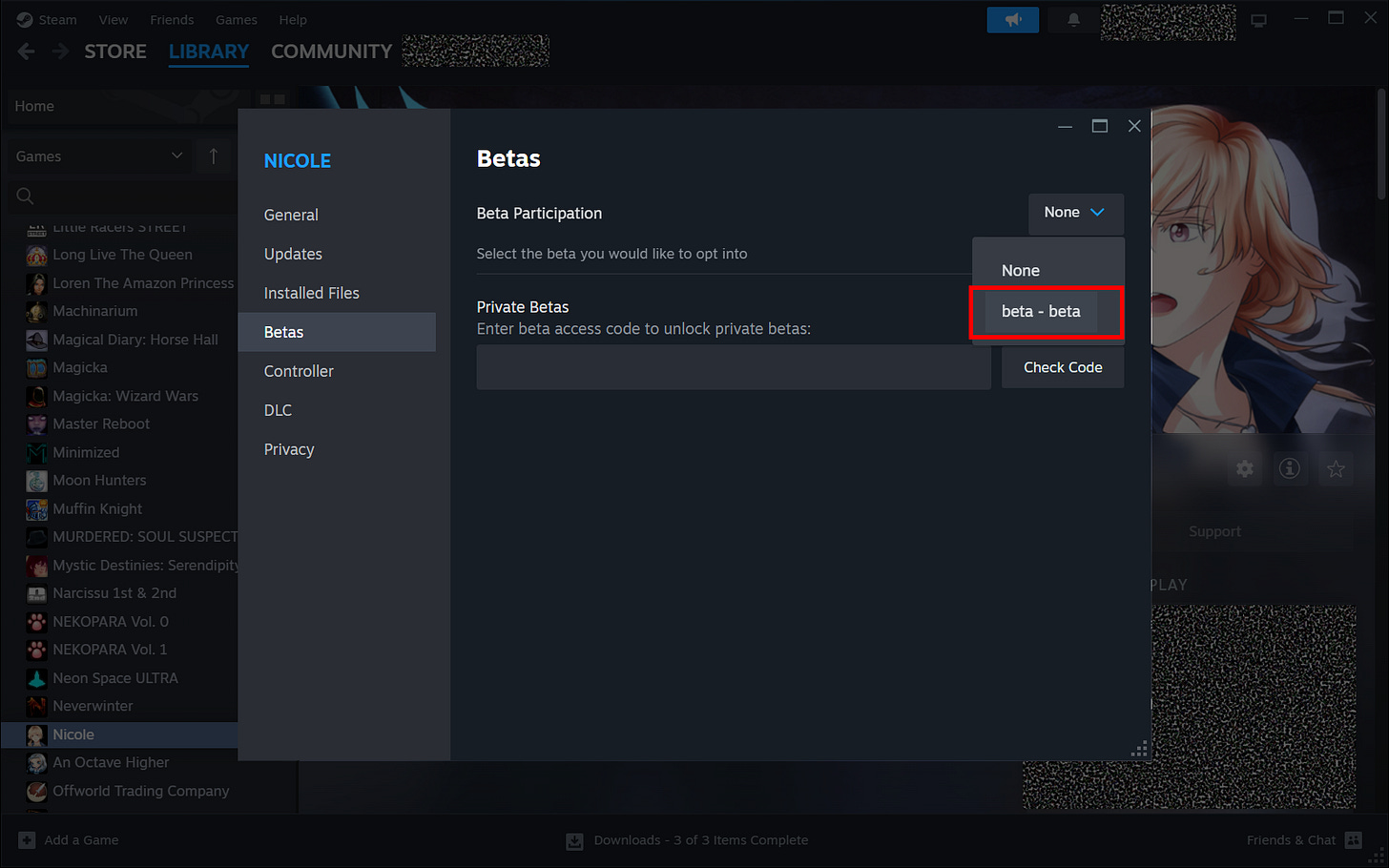Click the Check Code button
Screen dimensions: 1389x868
click(1063, 368)
